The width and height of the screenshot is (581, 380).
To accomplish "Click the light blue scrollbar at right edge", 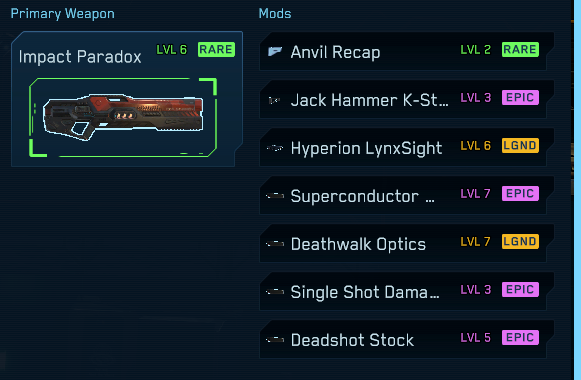I will pyautogui.click(x=577, y=190).
